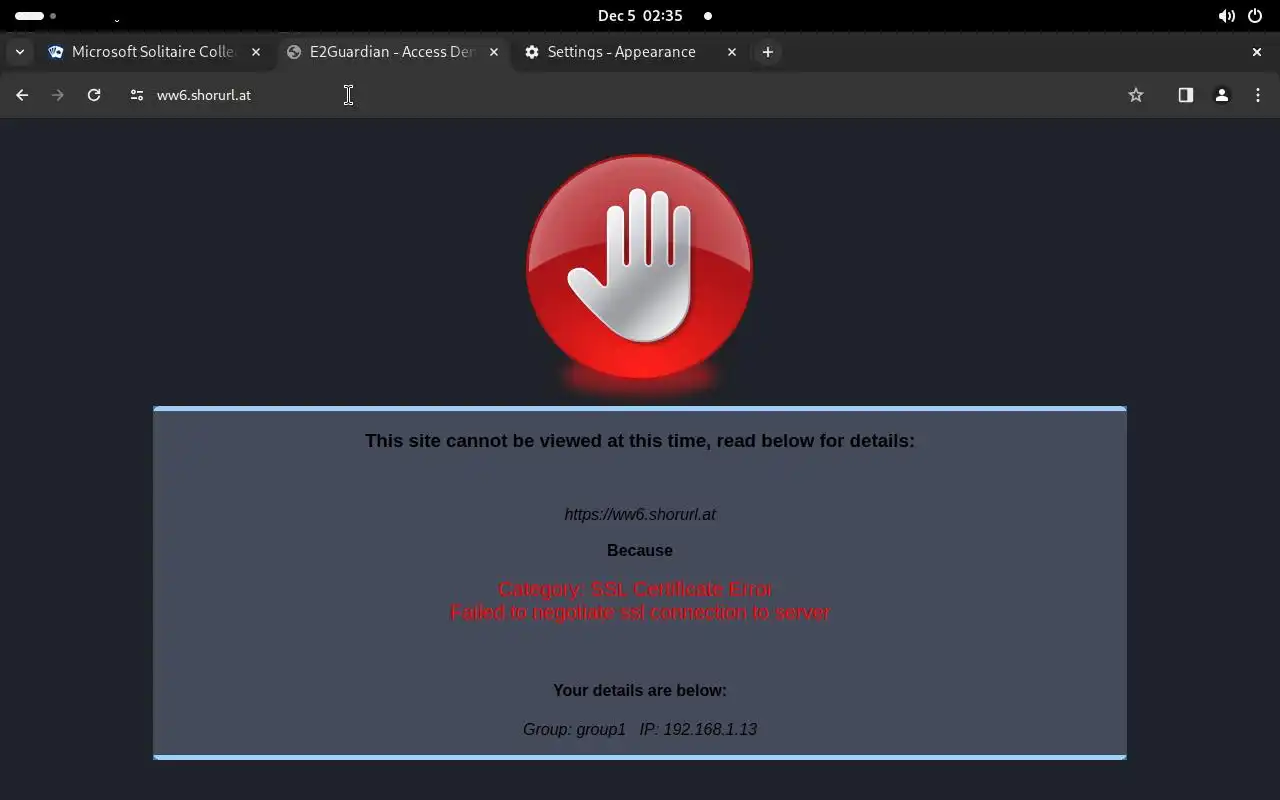Expand the tab search dropdown arrow

[19, 52]
